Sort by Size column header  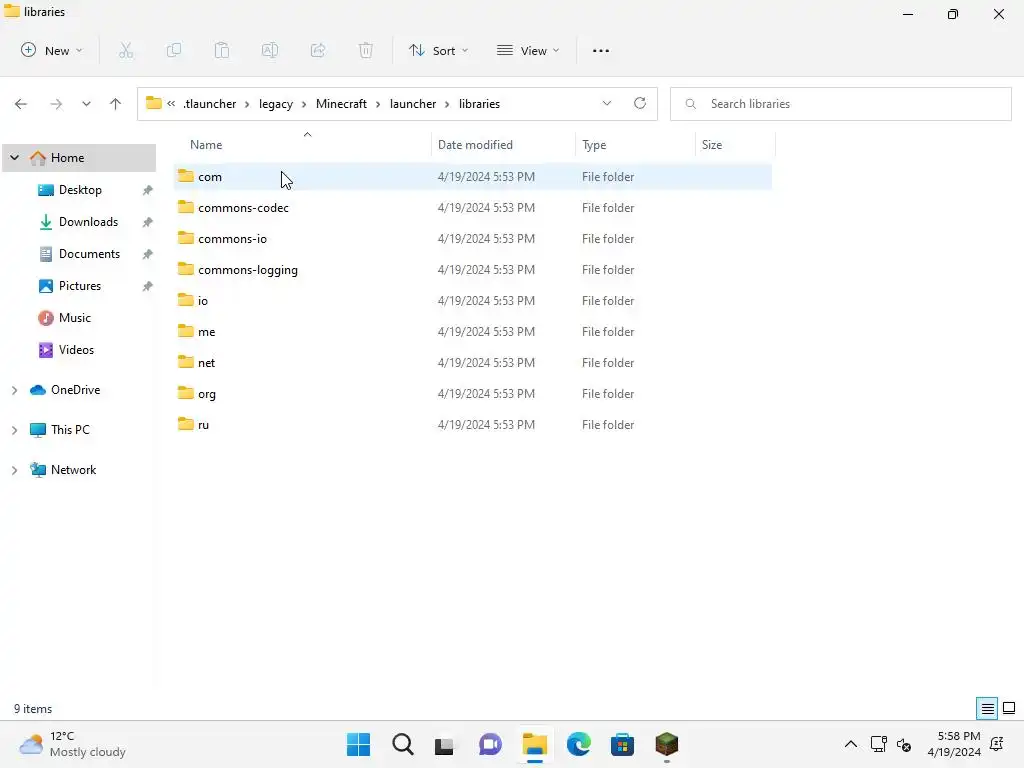tap(735, 144)
